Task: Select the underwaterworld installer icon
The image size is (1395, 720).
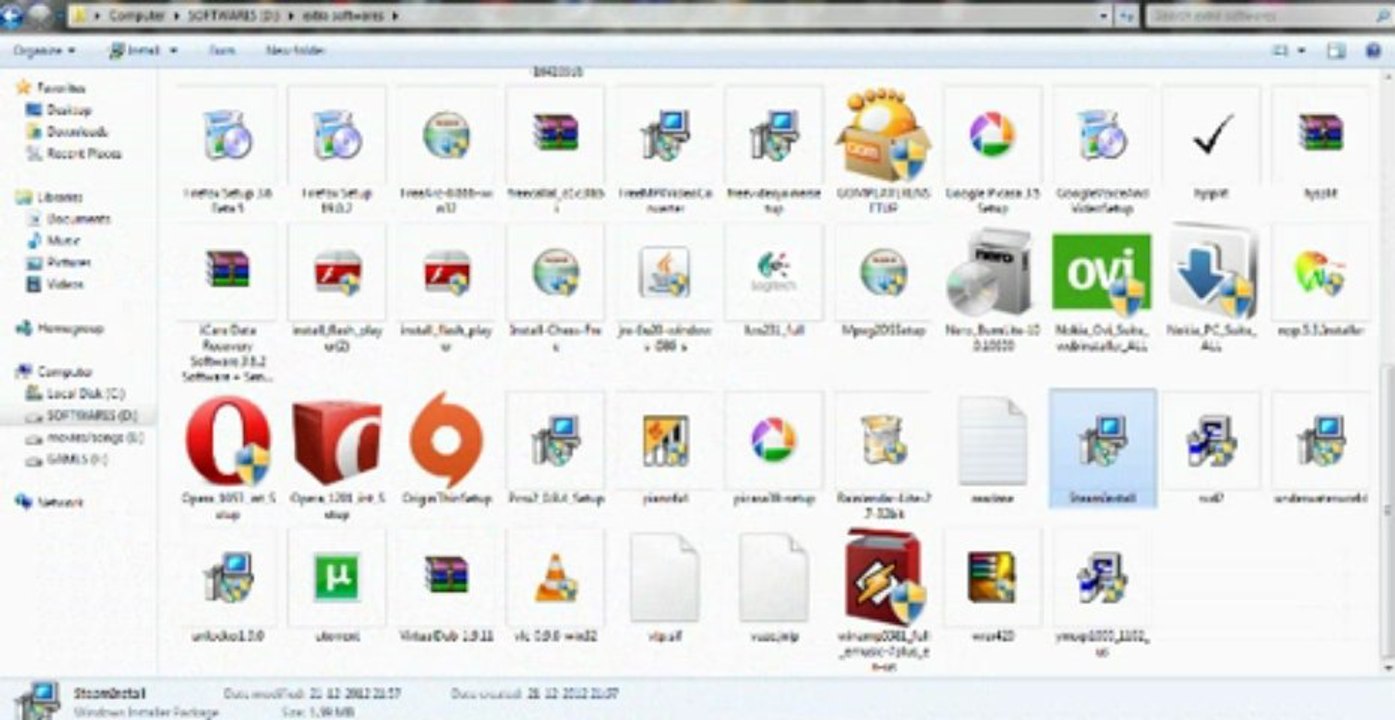Action: pos(1320,440)
